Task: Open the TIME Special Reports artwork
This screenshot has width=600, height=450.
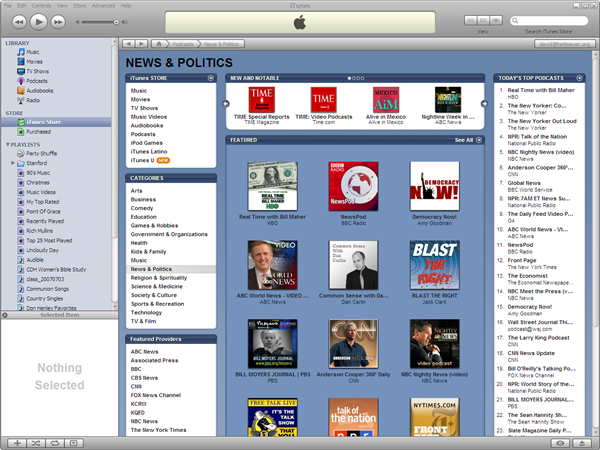Action: click(262, 100)
